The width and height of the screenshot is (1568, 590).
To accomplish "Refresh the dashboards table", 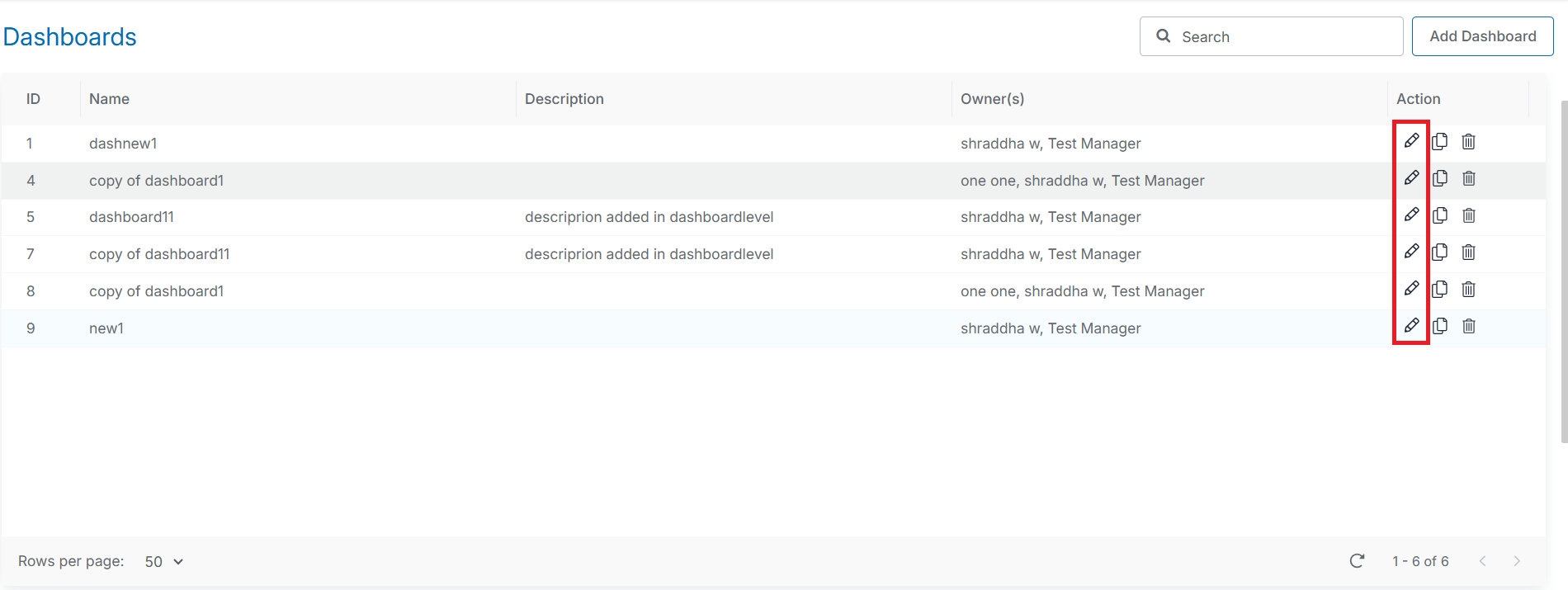I will click(x=1357, y=561).
